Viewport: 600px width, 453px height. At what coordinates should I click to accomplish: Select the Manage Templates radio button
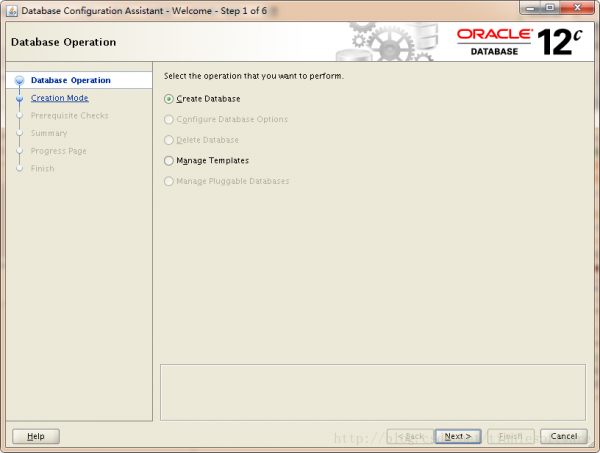pyautogui.click(x=169, y=161)
